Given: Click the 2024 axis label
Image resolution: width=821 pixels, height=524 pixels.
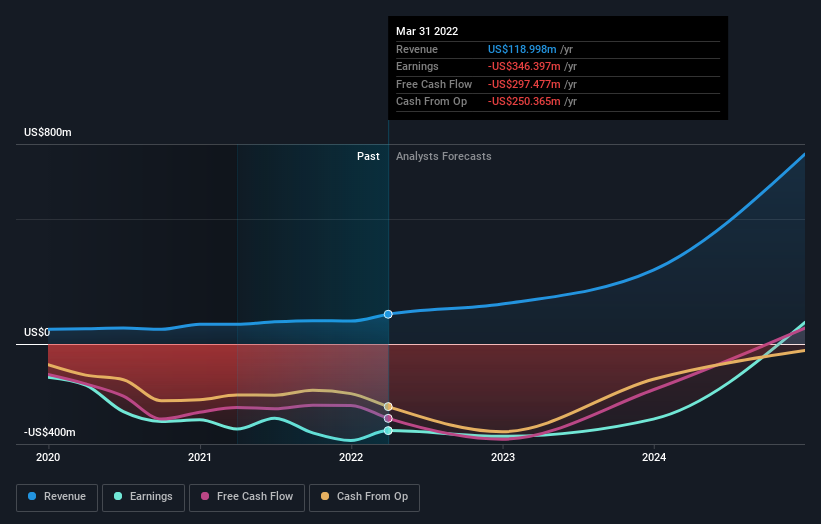Looking at the screenshot, I should (x=654, y=458).
